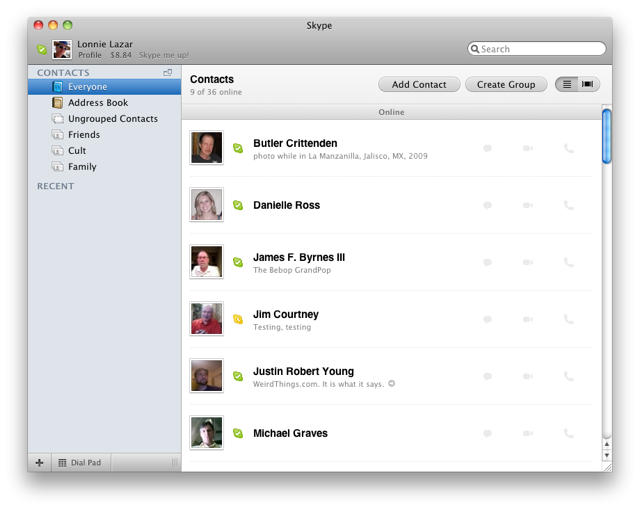Viewport: 640px width, 510px height.
Task: Click the Add Contact button
Action: coord(419,84)
